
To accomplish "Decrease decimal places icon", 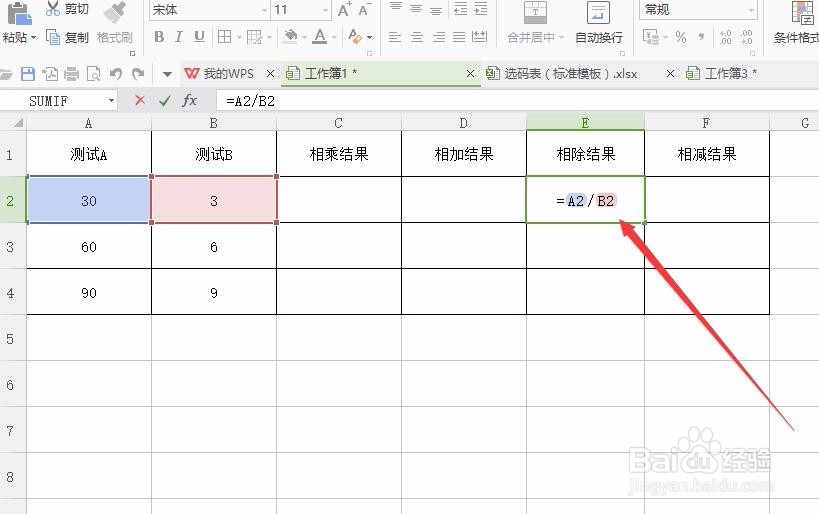I will tap(746, 37).
